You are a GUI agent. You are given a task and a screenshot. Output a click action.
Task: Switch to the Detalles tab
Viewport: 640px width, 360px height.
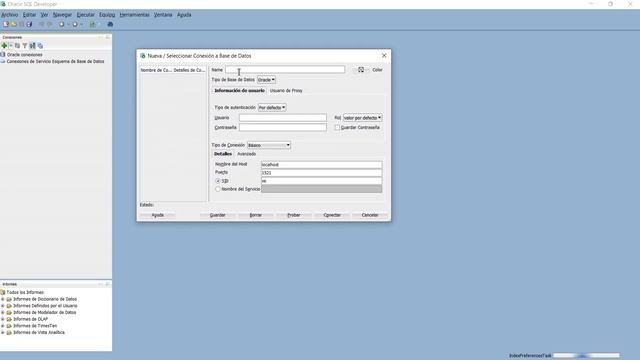coord(223,154)
